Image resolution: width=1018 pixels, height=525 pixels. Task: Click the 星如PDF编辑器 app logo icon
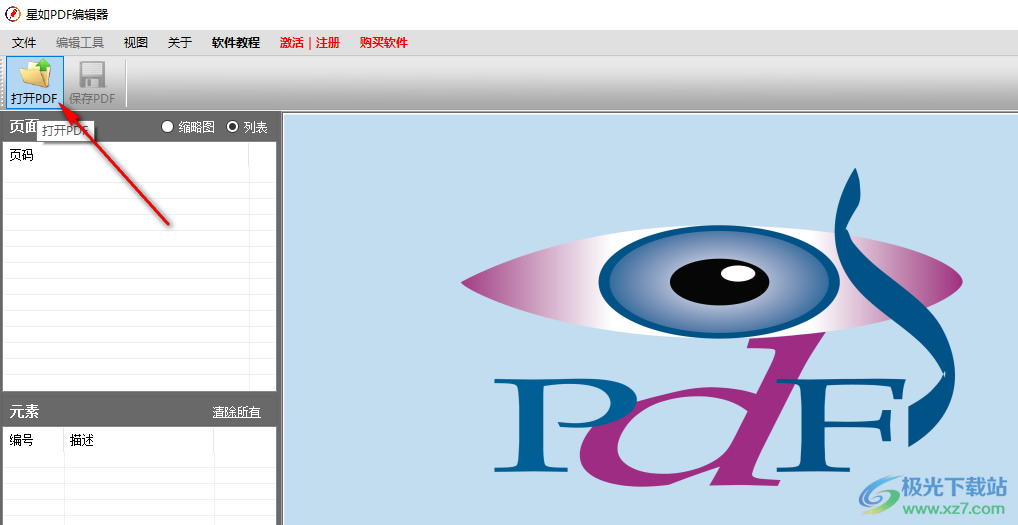tap(12, 14)
